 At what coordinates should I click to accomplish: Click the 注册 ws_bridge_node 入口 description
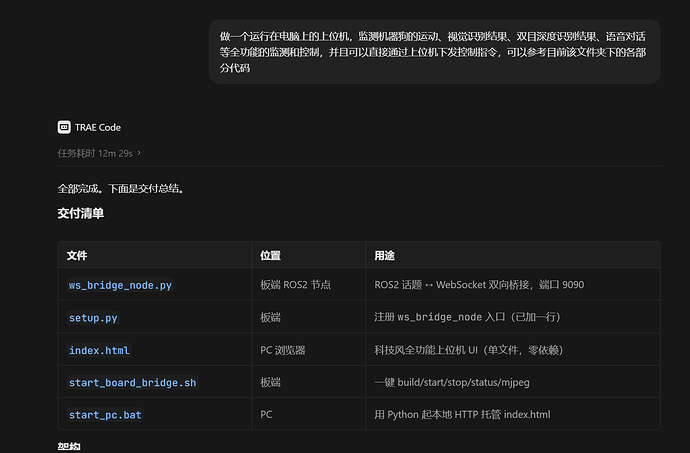point(467,317)
